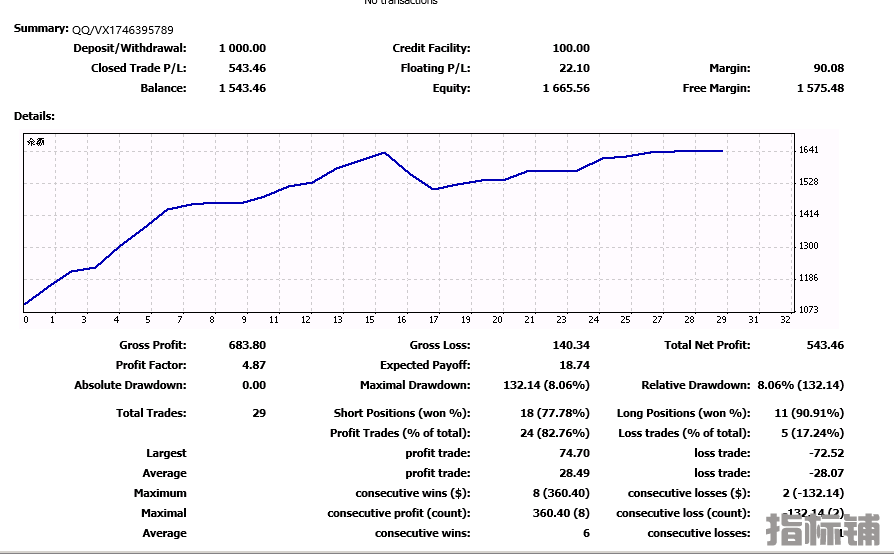This screenshot has height=554, width=894.
Task: Select the Maximal Drawdown value 132.14 (8.06%)
Action: [x=546, y=385]
